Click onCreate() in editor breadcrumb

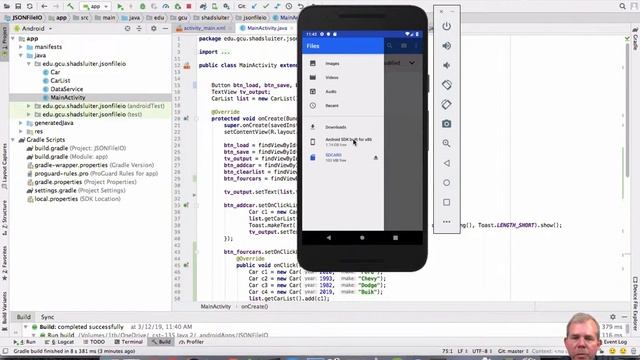254,307
